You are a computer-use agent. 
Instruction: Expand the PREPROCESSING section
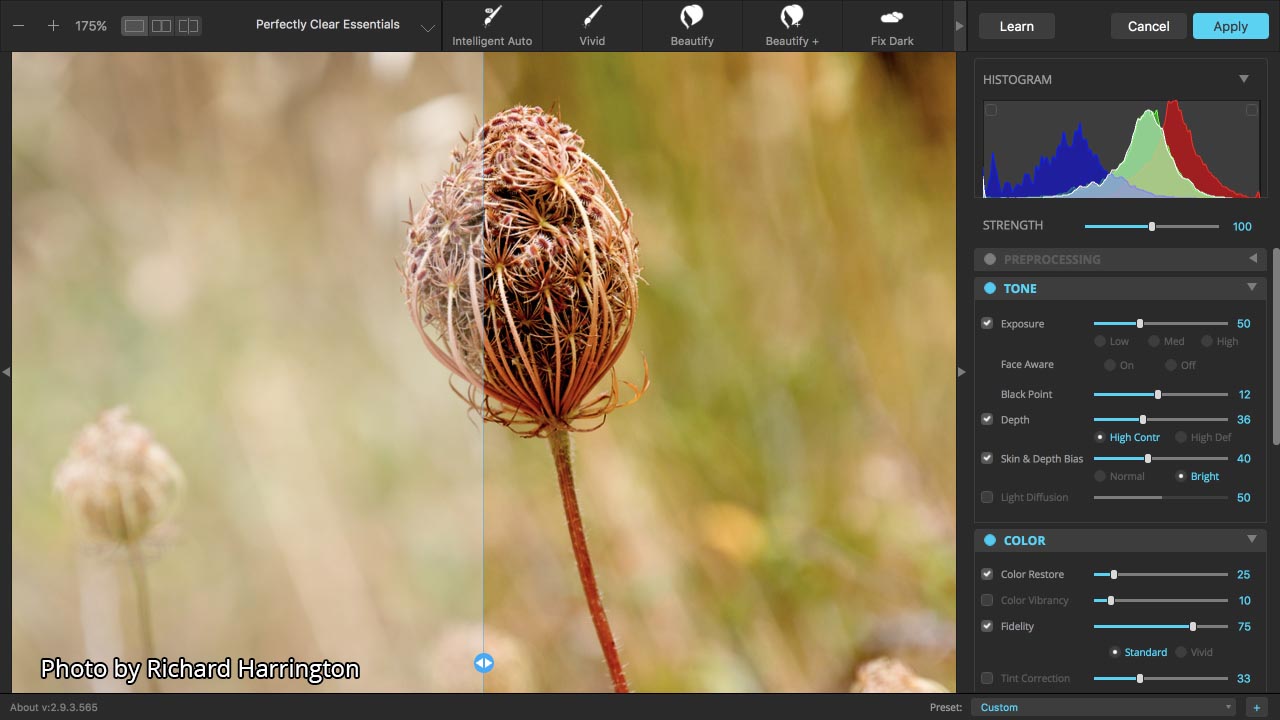click(x=1253, y=259)
